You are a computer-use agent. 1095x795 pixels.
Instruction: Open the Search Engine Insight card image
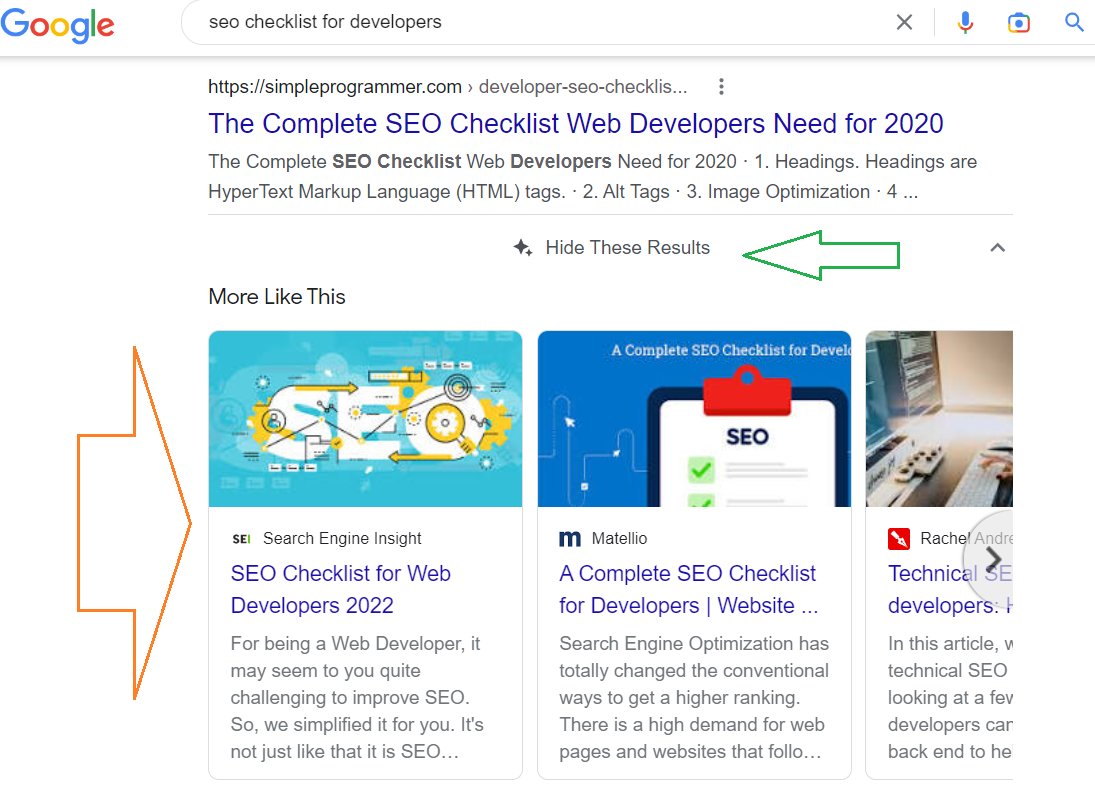(365, 418)
